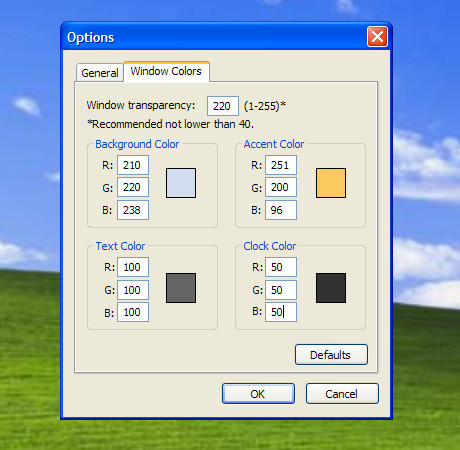Dismiss dialog with the Cancel button
Image resolution: width=460 pixels, height=450 pixels.
click(342, 394)
